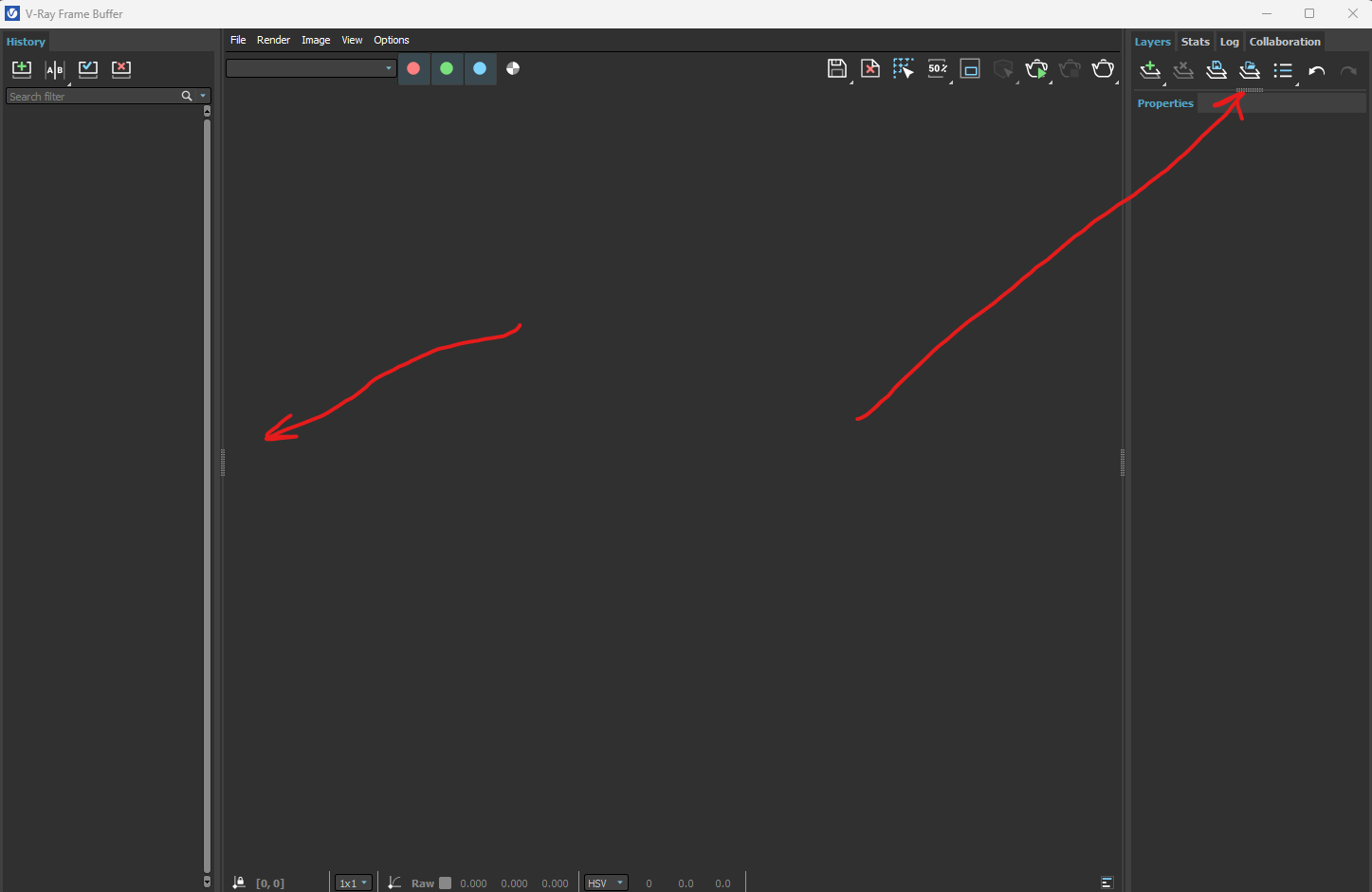Activate follow mouse render tracking
Screen dimensions: 1372x892
pyautogui.click(x=904, y=68)
